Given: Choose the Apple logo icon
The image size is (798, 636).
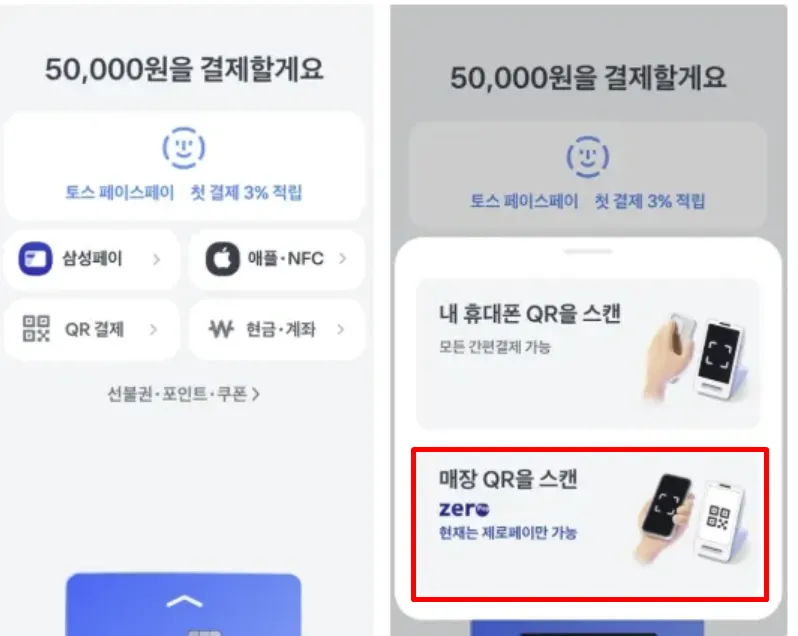Looking at the screenshot, I should click(222, 258).
